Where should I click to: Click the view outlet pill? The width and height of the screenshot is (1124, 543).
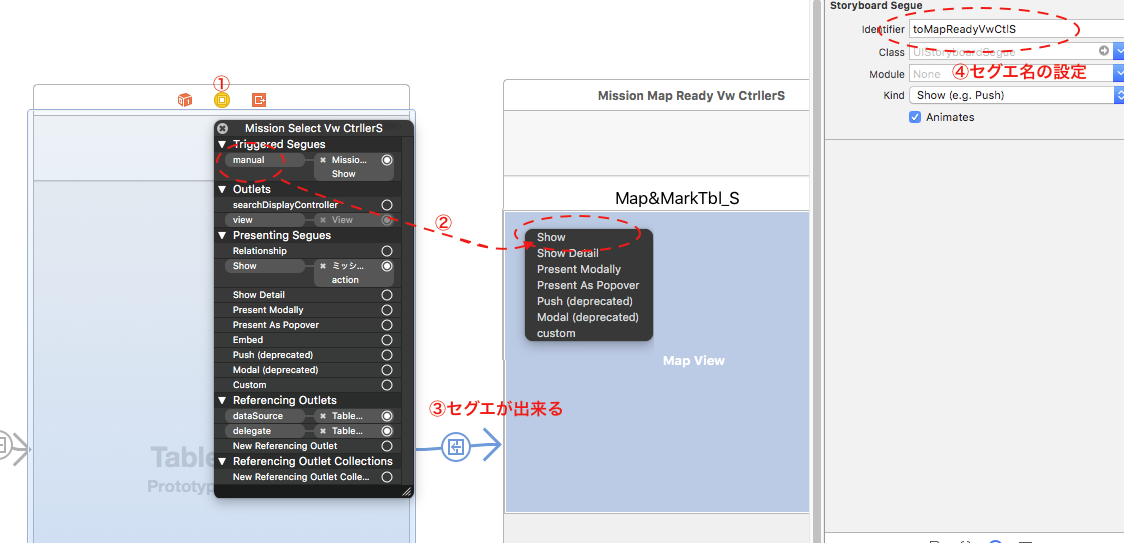pos(265,220)
